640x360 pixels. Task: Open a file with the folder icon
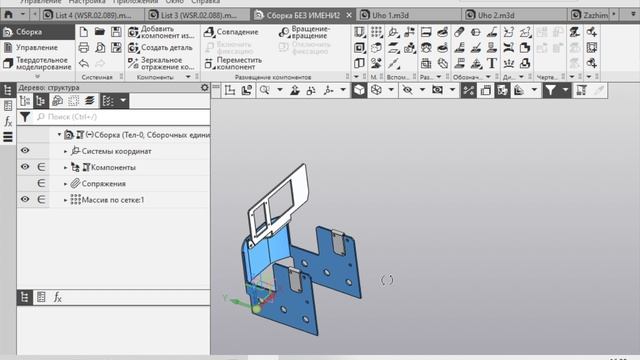pyautogui.click(x=100, y=32)
